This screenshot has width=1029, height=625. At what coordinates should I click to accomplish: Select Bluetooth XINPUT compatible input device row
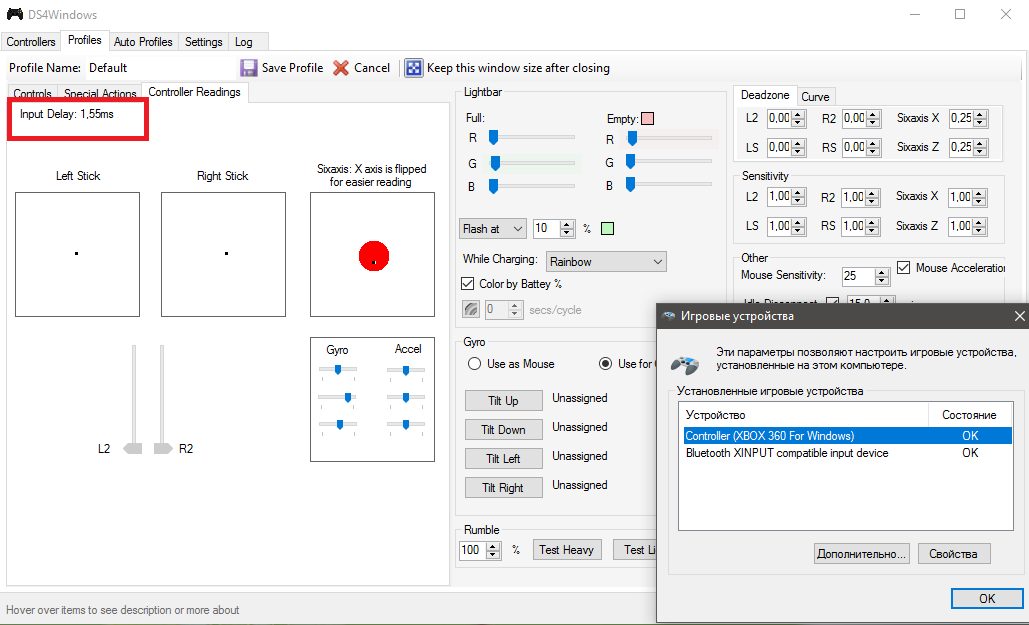tap(847, 453)
